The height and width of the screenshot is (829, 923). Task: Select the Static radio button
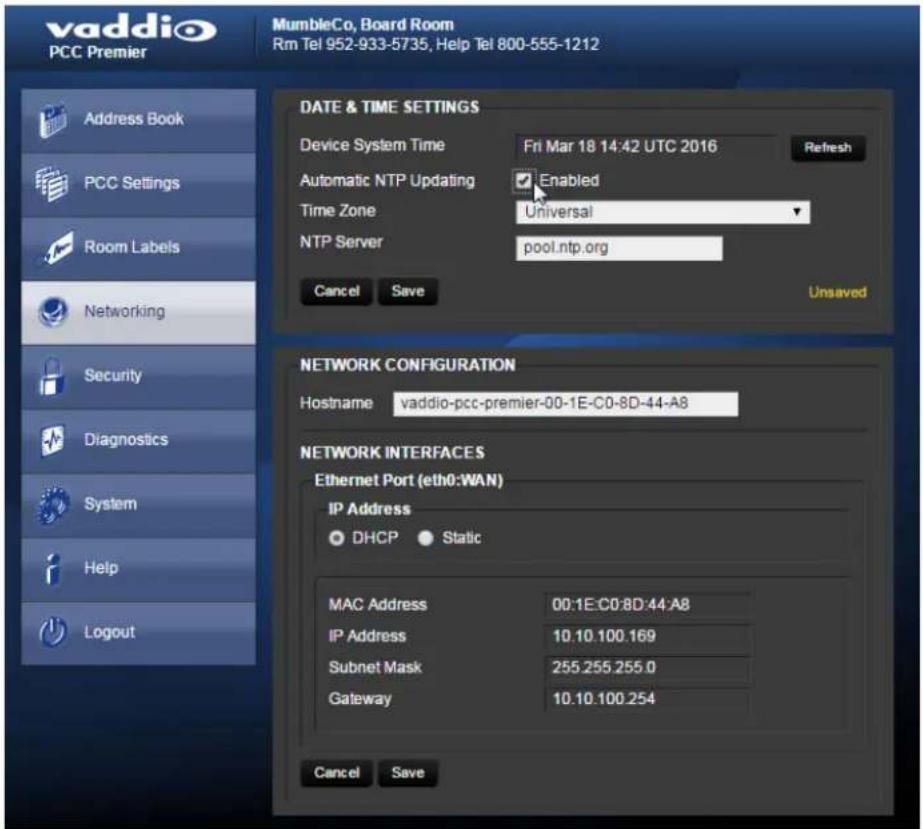point(426,538)
